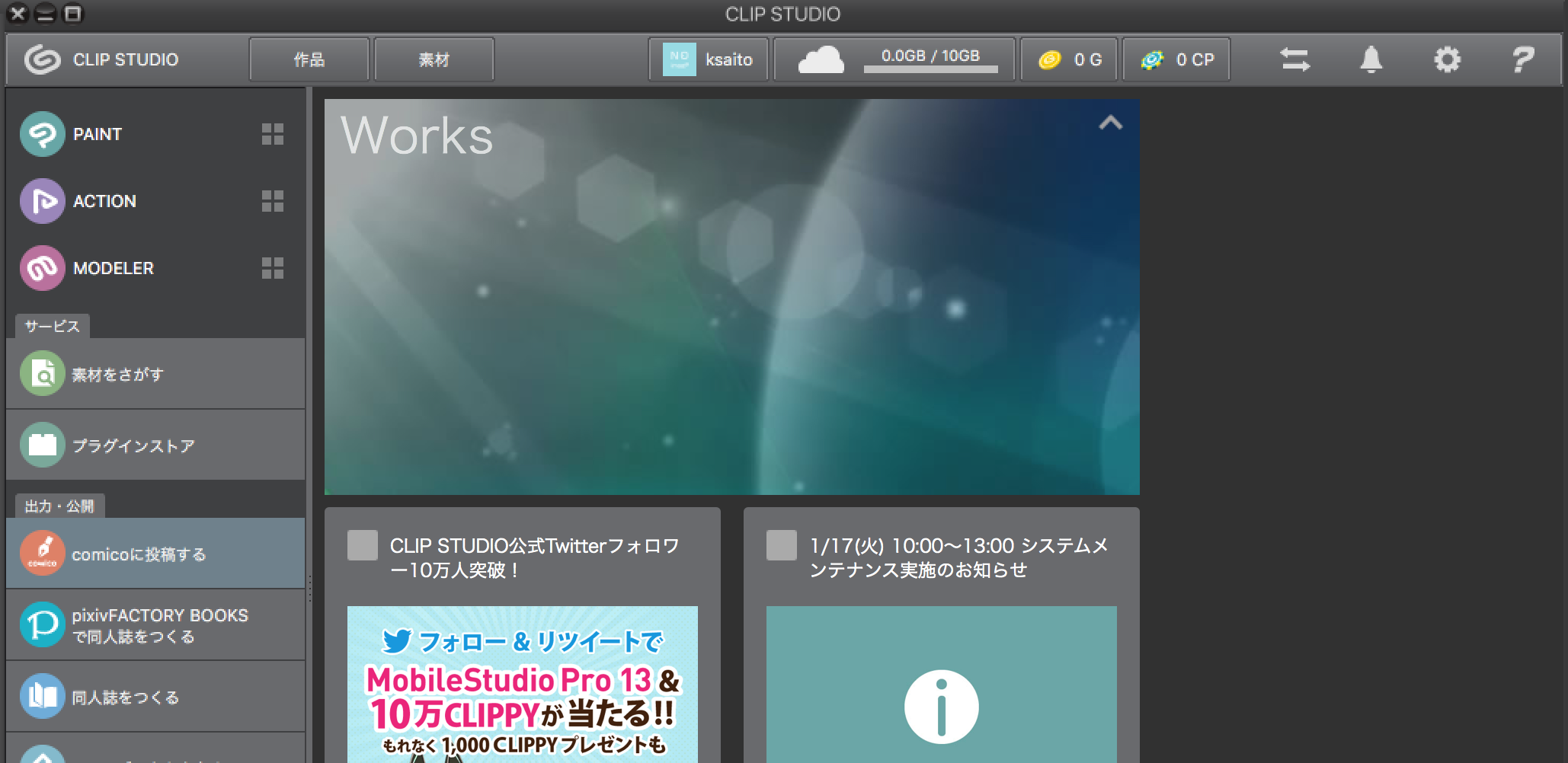
Task: Open help via question mark icon
Action: (1522, 59)
